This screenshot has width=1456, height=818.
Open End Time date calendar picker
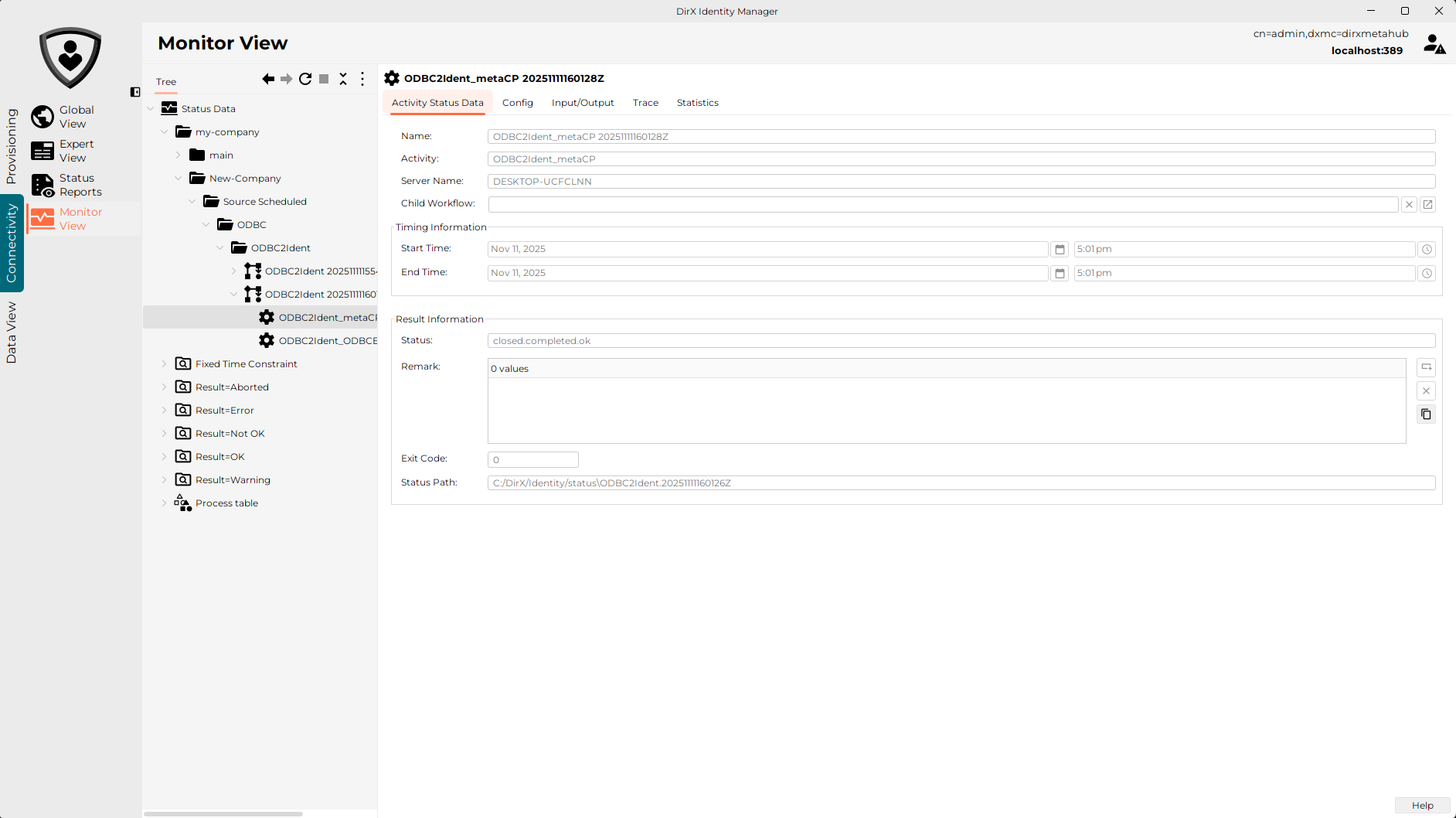coord(1060,274)
